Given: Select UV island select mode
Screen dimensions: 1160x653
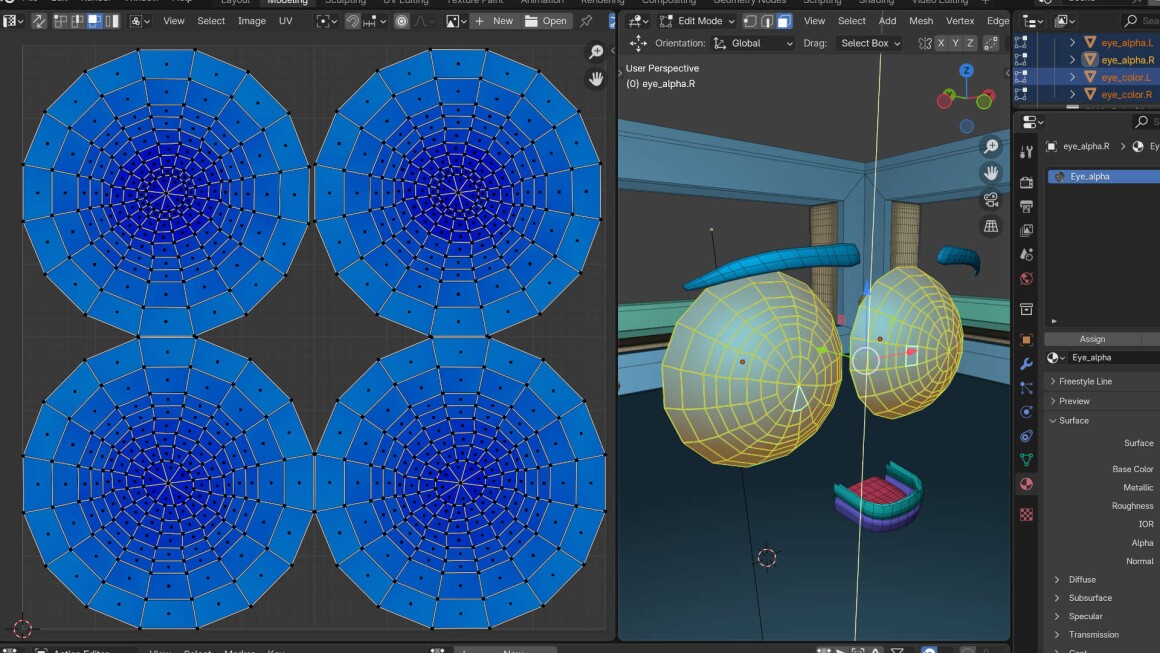Looking at the screenshot, I should point(112,21).
